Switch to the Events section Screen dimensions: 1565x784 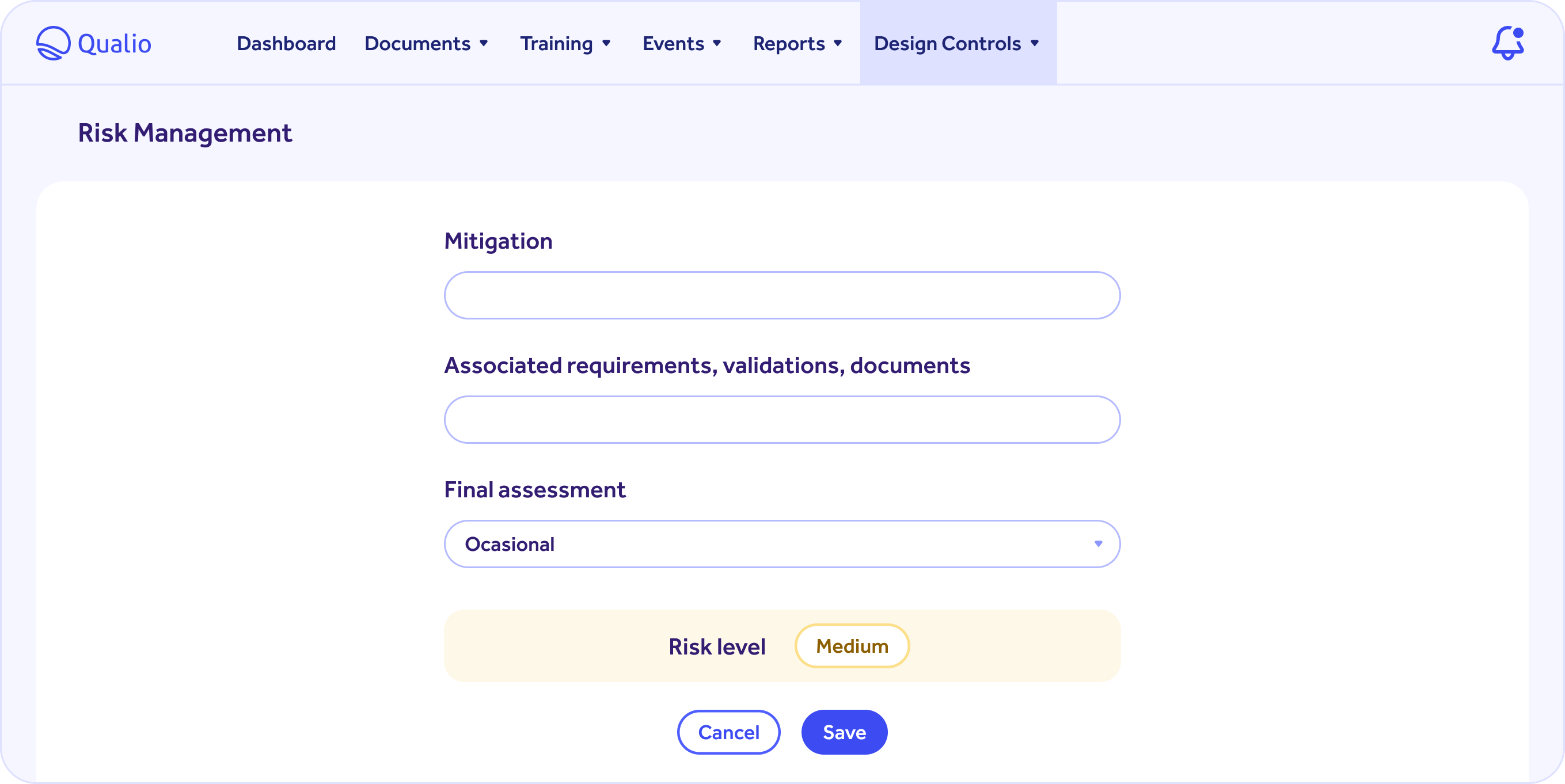673,43
